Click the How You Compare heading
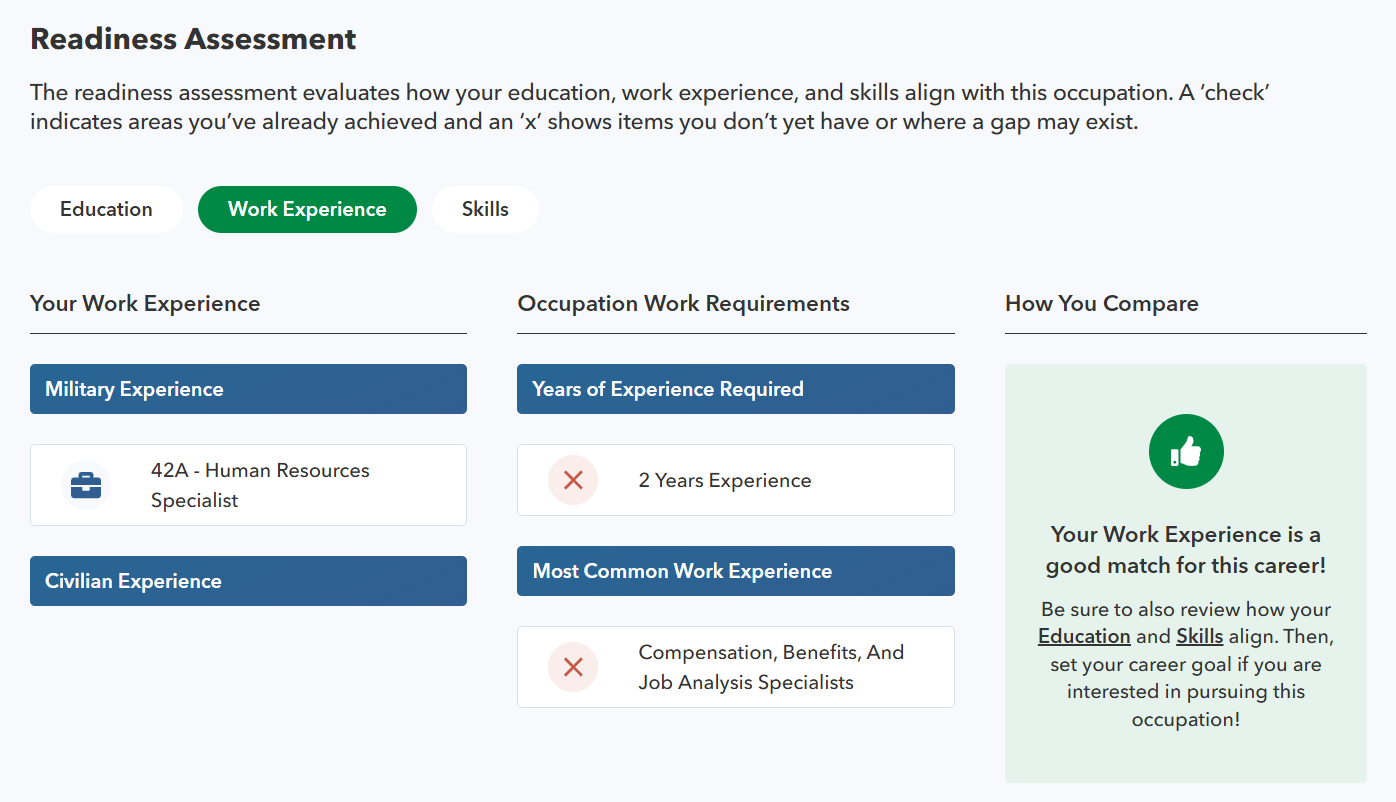Screen dimensions: 1396x802 [x=1102, y=303]
